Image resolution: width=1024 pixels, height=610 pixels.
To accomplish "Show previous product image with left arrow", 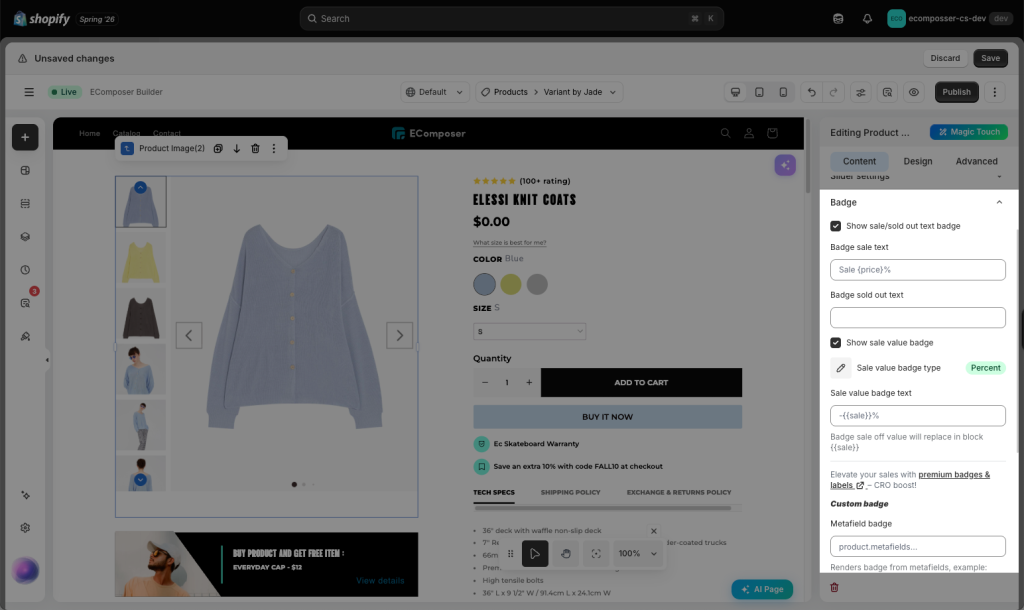I will tap(189, 336).
